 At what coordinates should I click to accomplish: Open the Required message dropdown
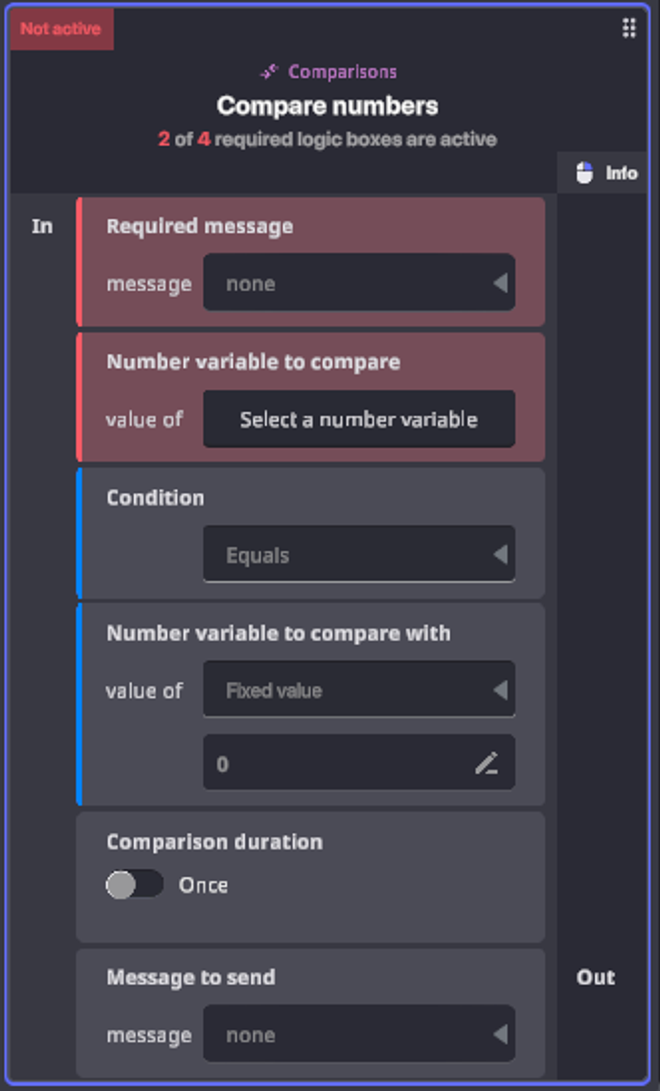[x=359, y=284]
